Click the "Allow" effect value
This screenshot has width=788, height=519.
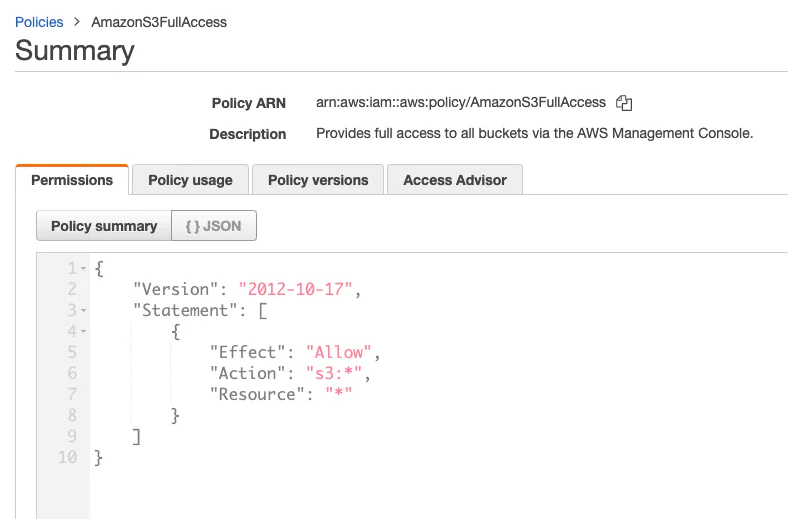pyautogui.click(x=339, y=352)
